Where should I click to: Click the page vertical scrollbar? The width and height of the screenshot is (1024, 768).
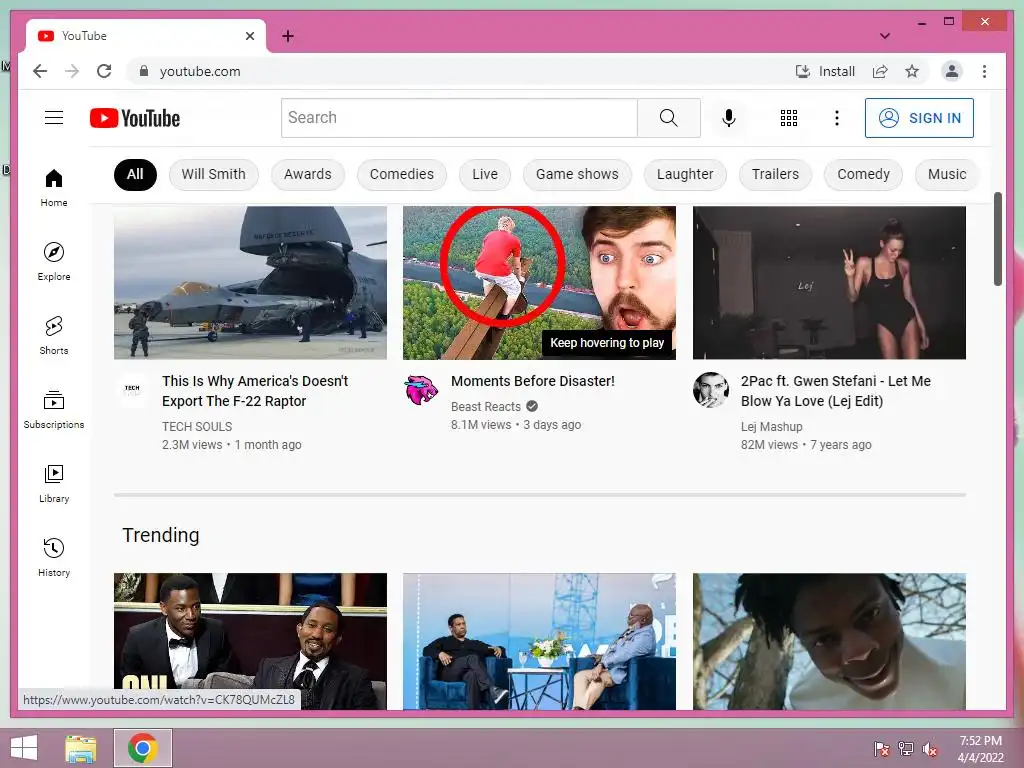pos(997,238)
